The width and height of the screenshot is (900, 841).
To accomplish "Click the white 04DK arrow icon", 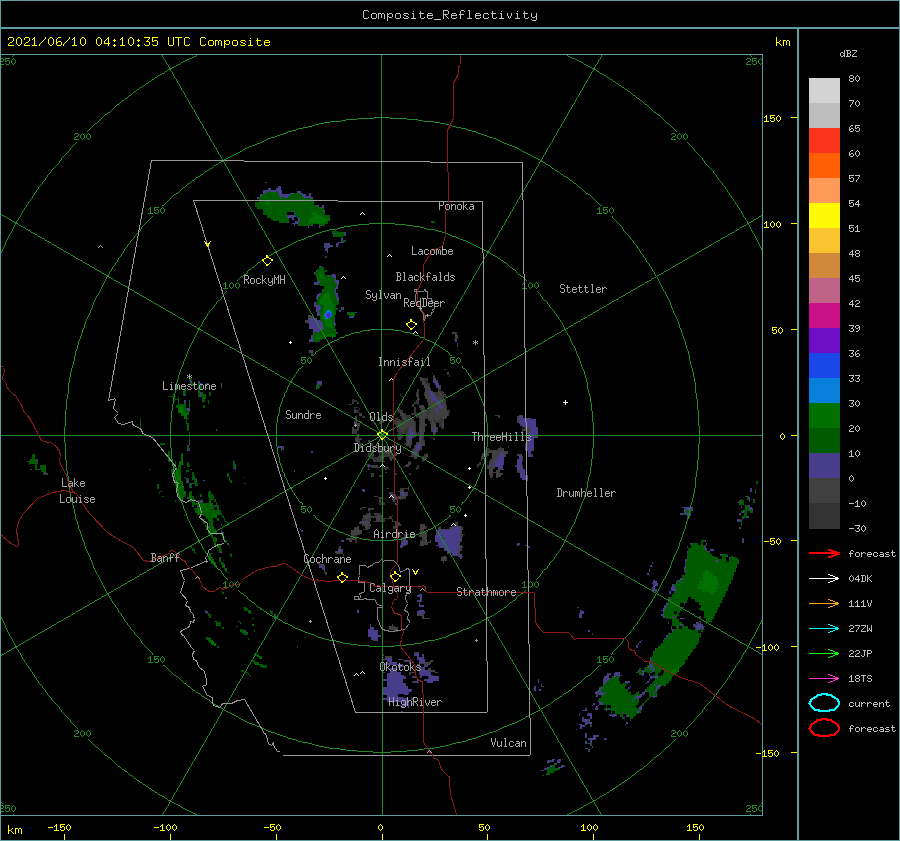I will pos(824,579).
